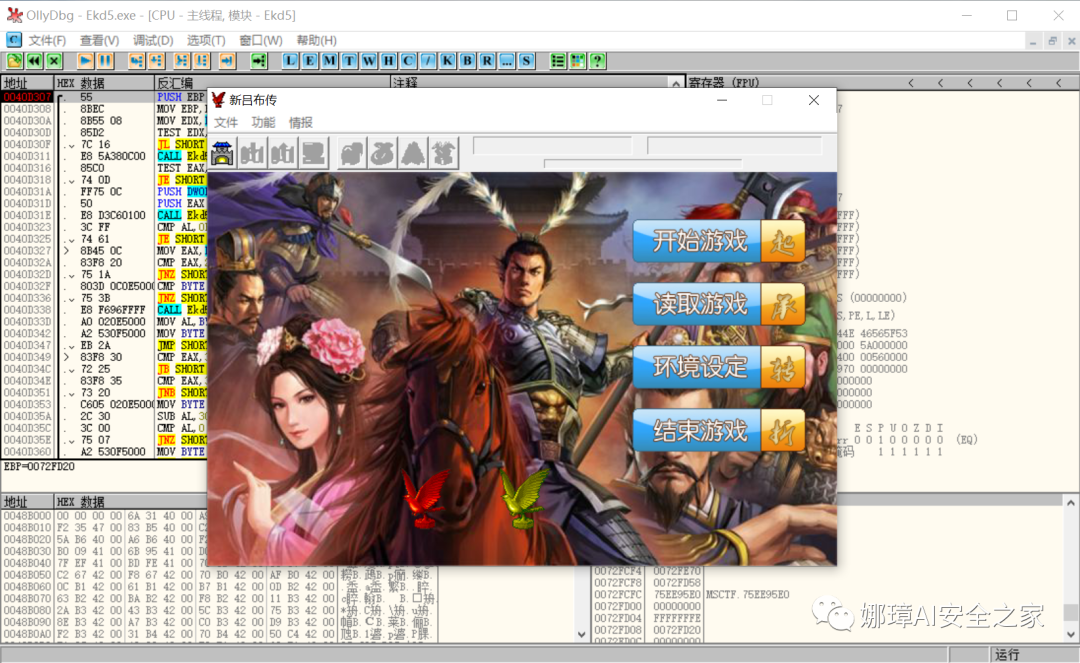Viewport: 1080px width, 663px height.
Task: Click the Step over icon
Action: [x=156, y=61]
